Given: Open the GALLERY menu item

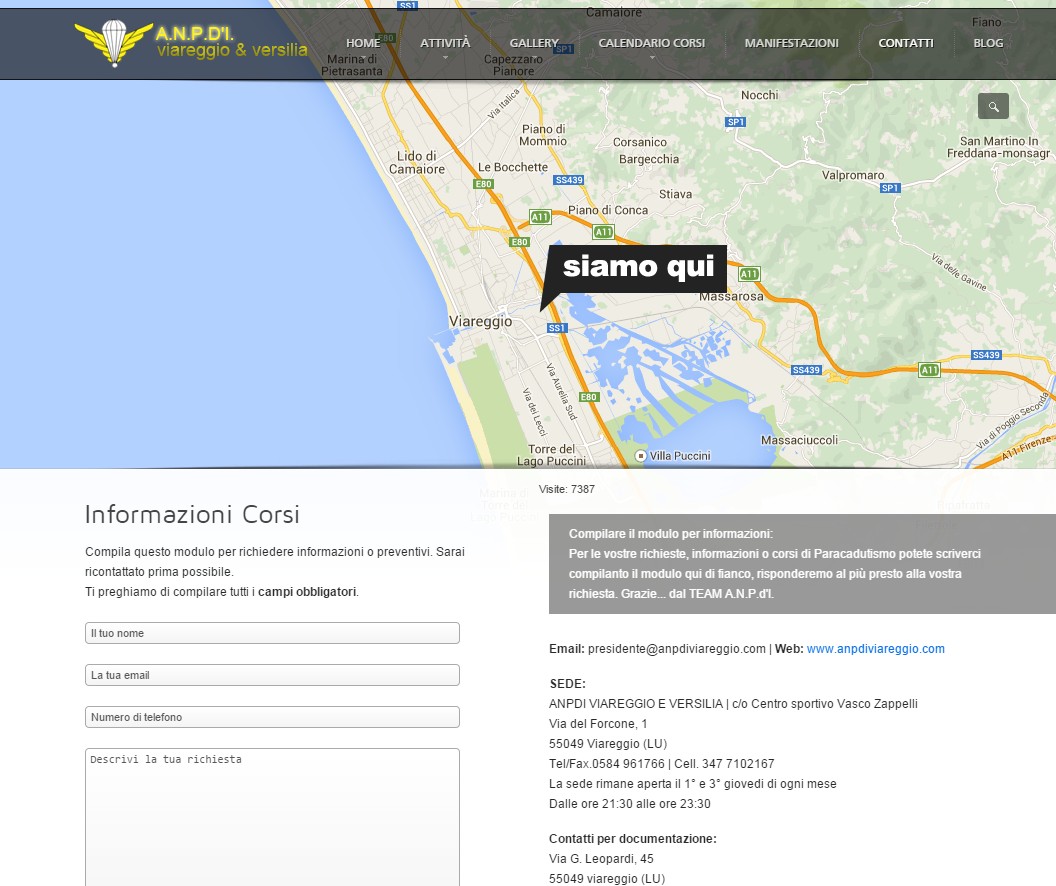Looking at the screenshot, I should coord(534,43).
